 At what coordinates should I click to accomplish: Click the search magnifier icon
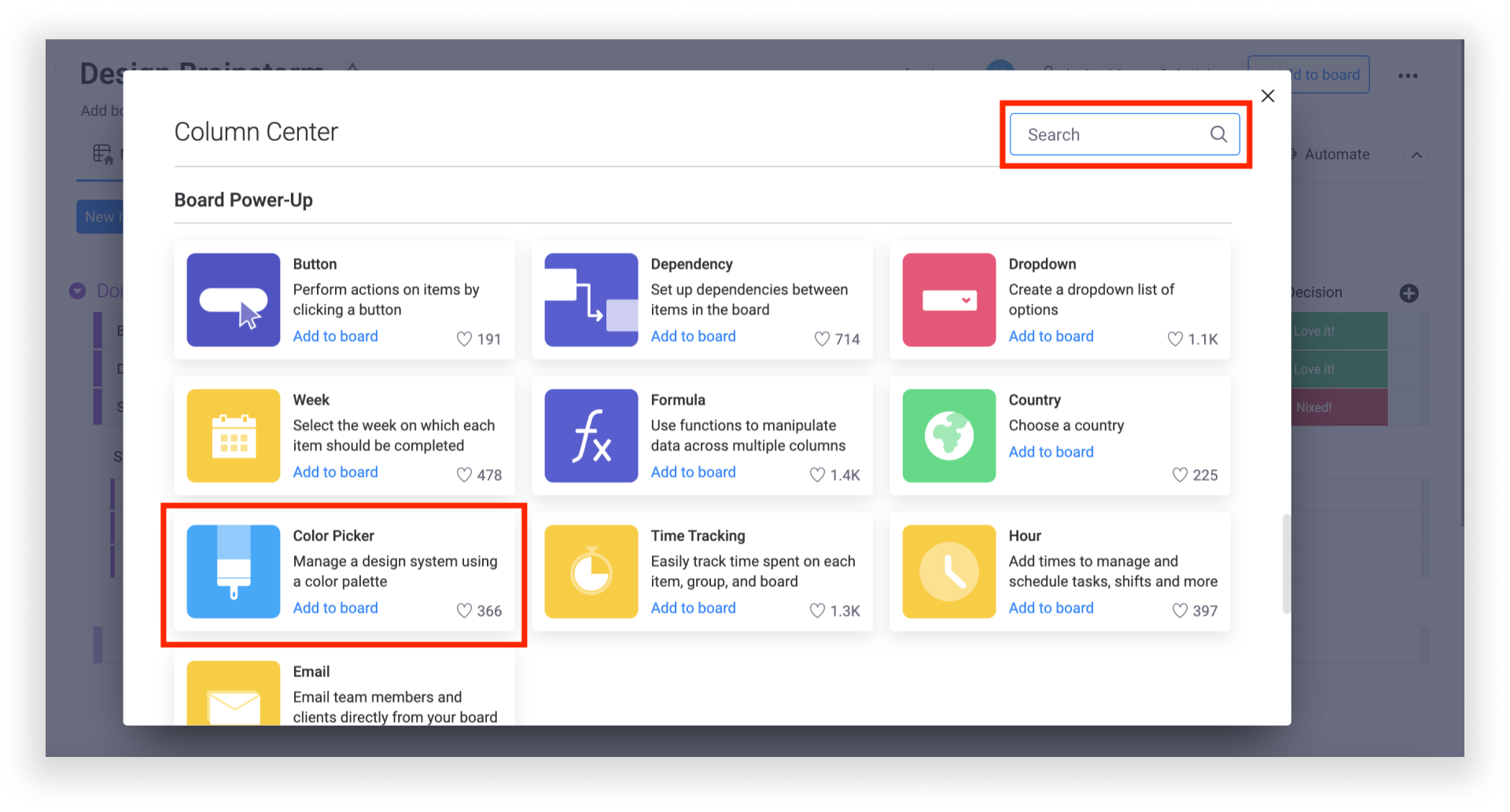(1218, 134)
